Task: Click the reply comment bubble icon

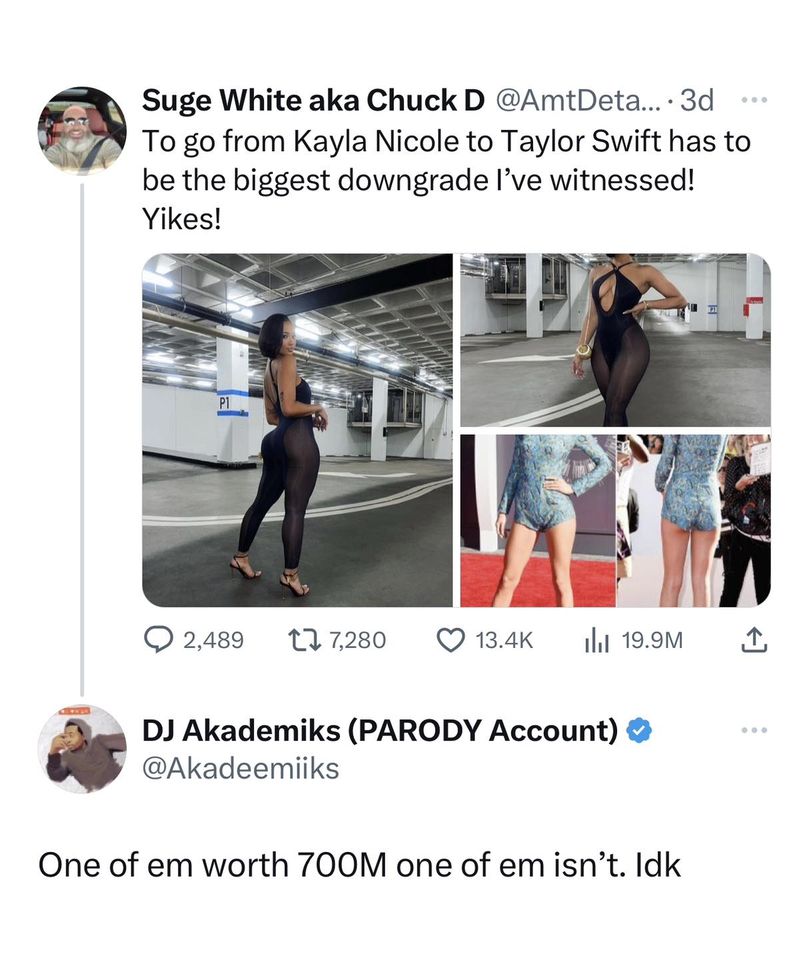Action: [161, 639]
